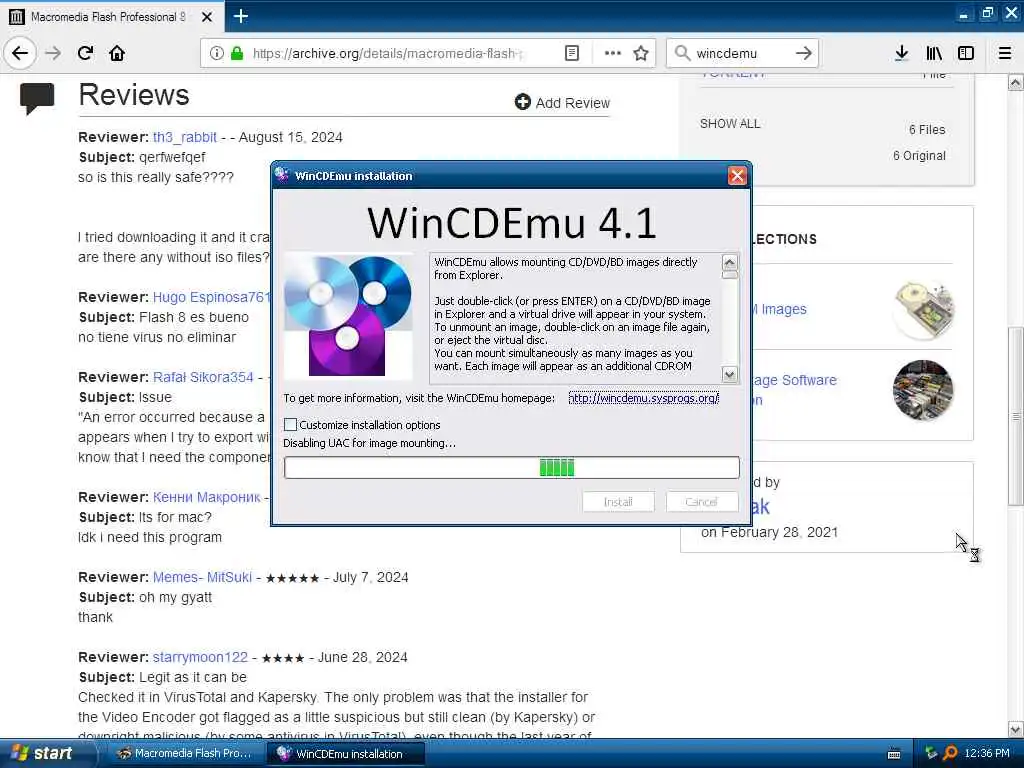Click the reviews speech bubble icon

point(37,99)
